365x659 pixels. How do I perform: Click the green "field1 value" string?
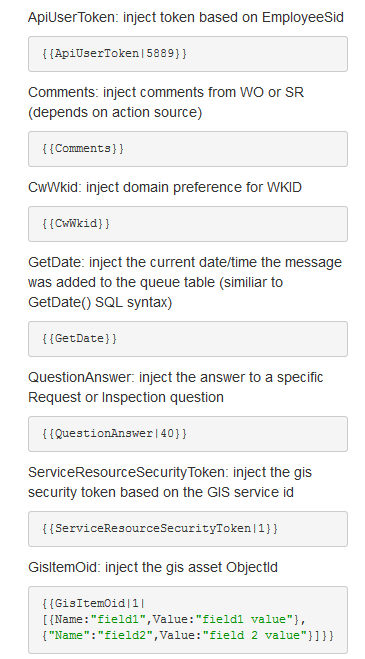point(247,619)
